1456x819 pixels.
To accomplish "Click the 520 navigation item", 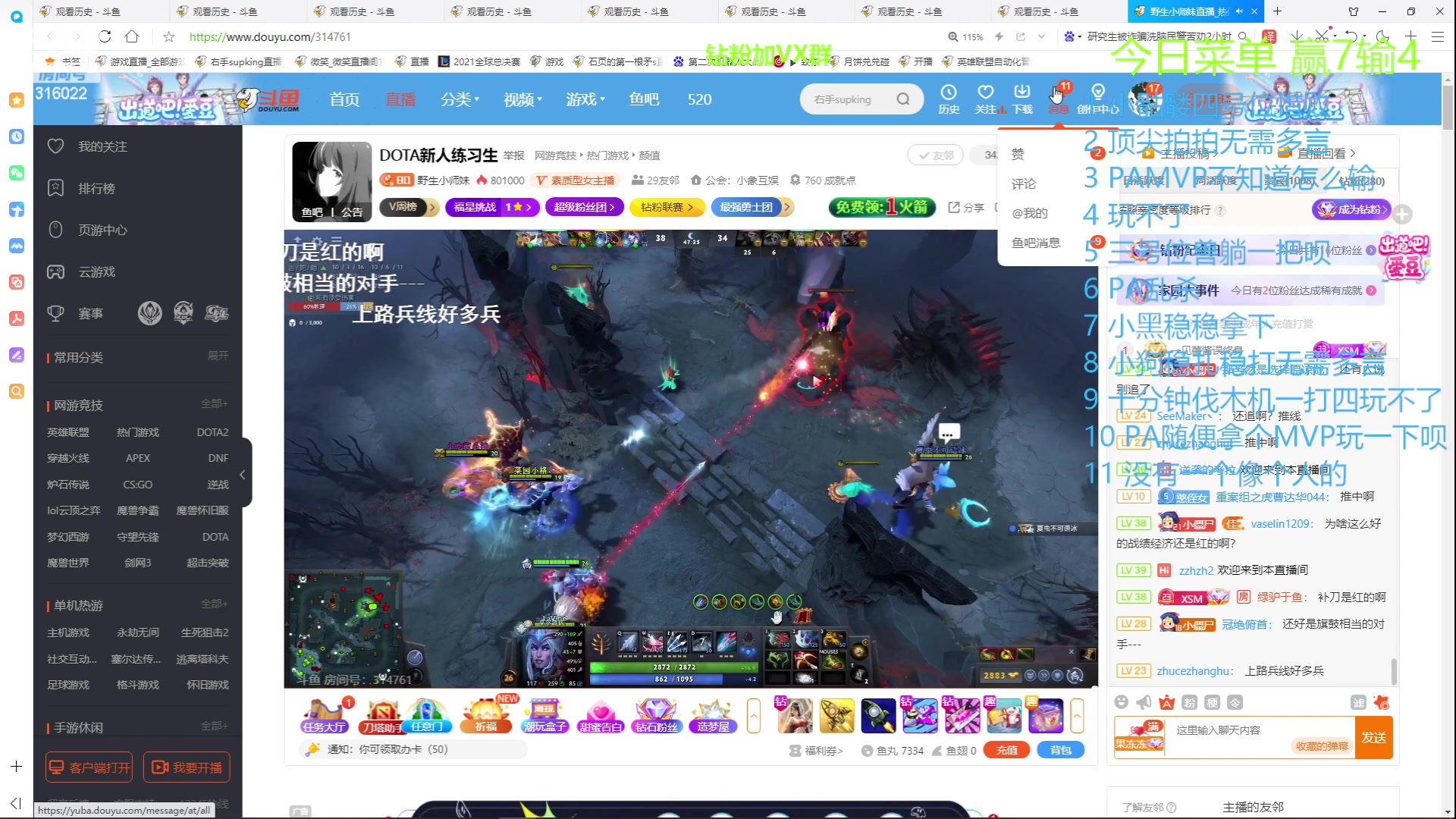I will [699, 99].
